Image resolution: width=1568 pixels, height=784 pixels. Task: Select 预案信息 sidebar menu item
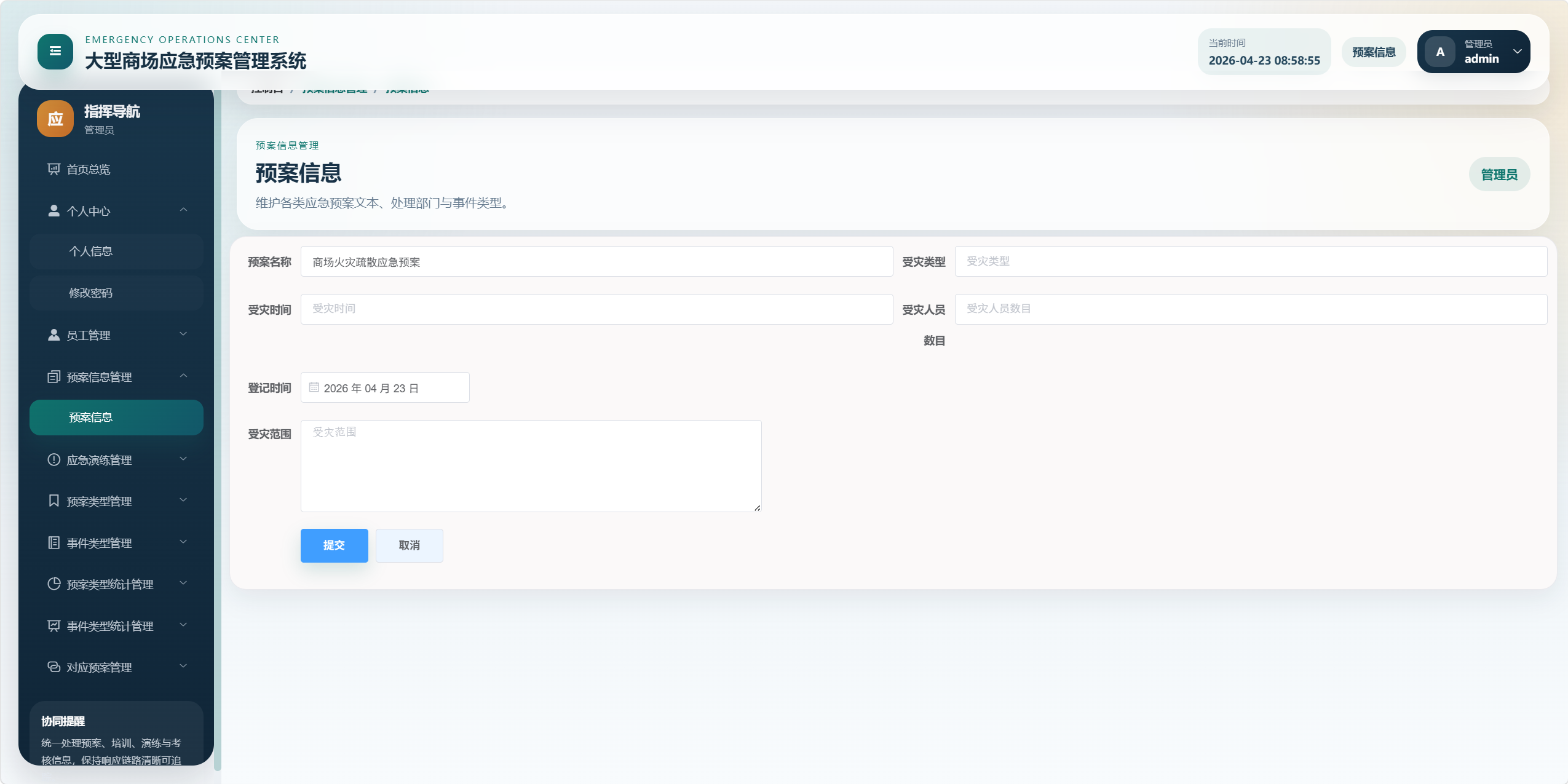tap(116, 418)
